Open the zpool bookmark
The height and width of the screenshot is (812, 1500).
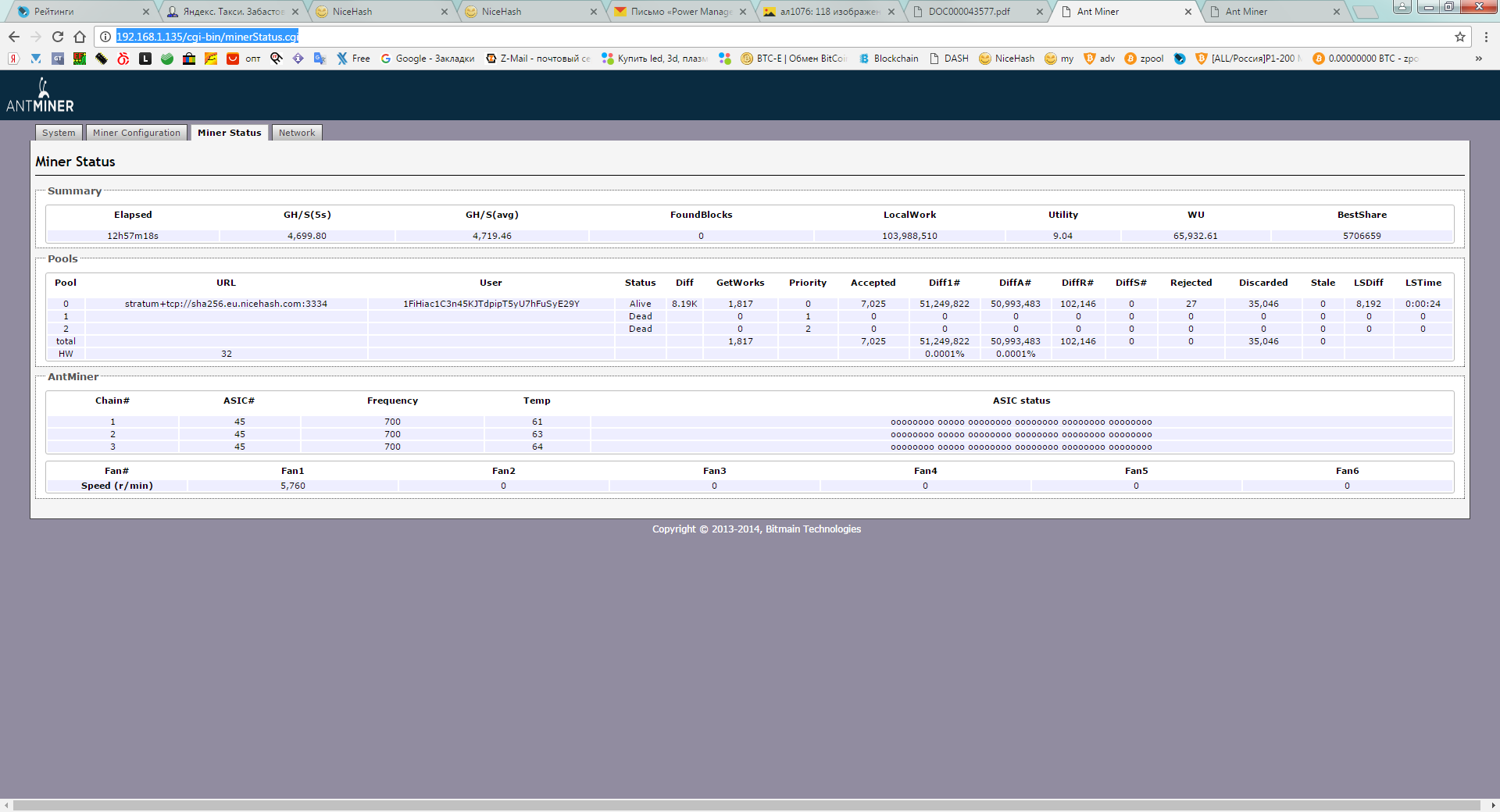1145,59
